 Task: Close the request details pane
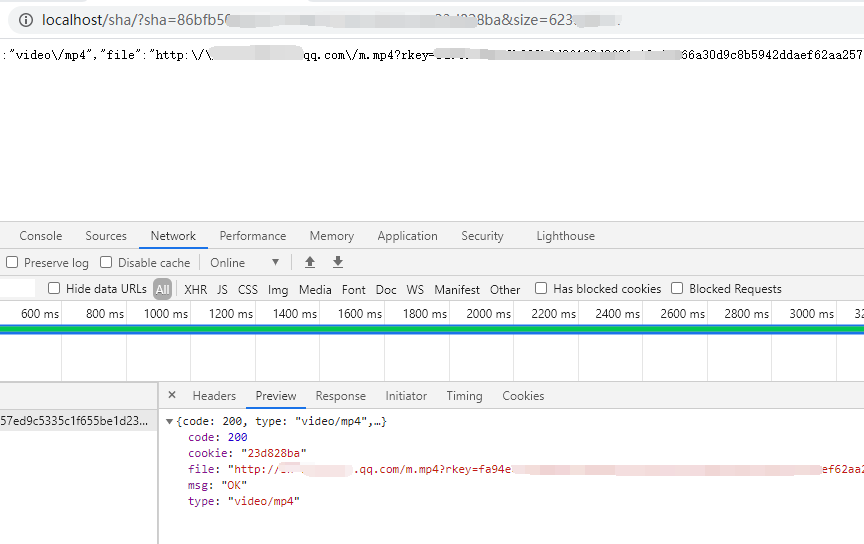tap(172, 396)
